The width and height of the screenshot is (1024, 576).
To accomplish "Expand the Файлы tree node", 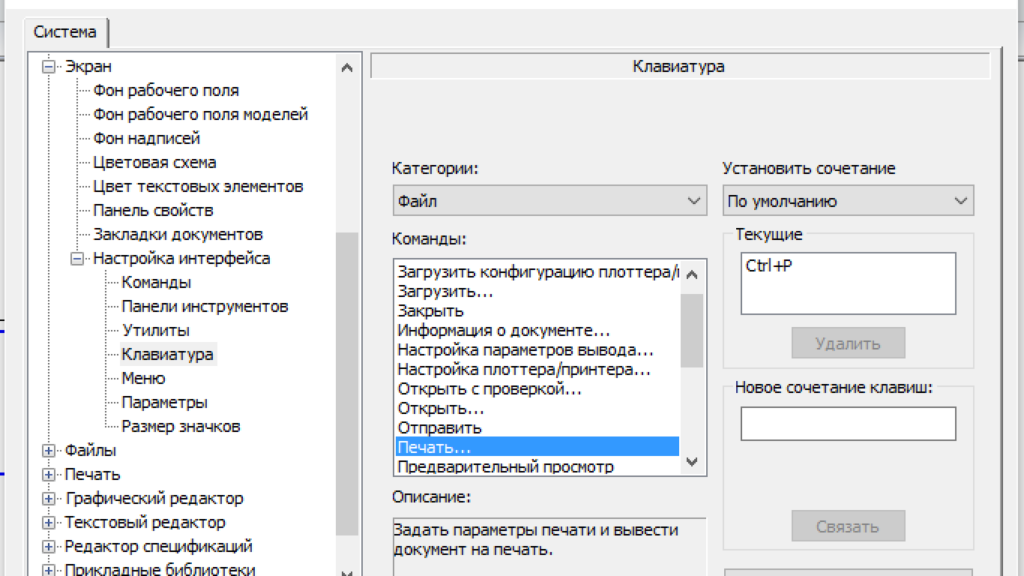I will point(48,451).
